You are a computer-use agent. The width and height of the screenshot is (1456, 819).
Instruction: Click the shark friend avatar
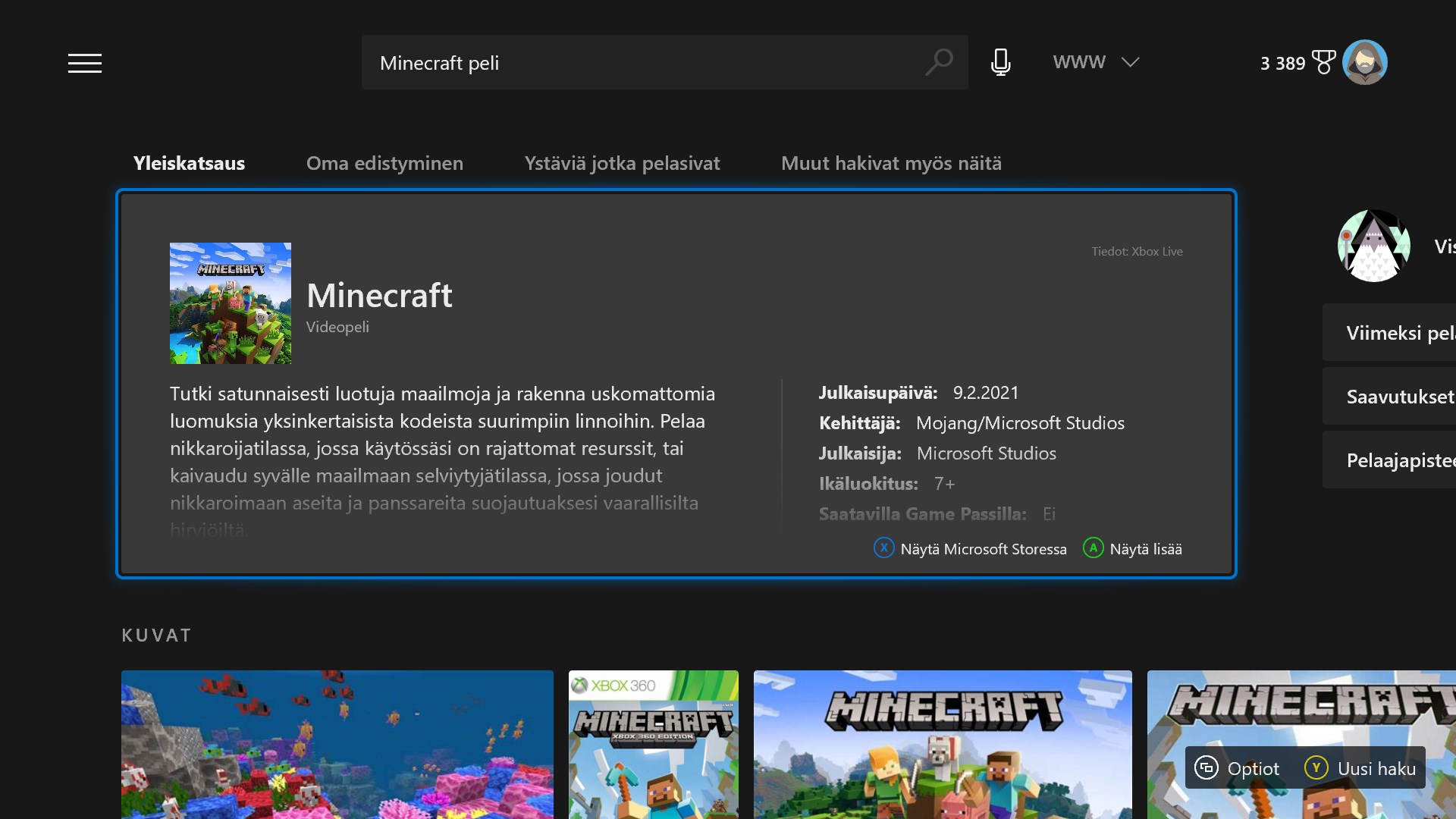(1373, 246)
